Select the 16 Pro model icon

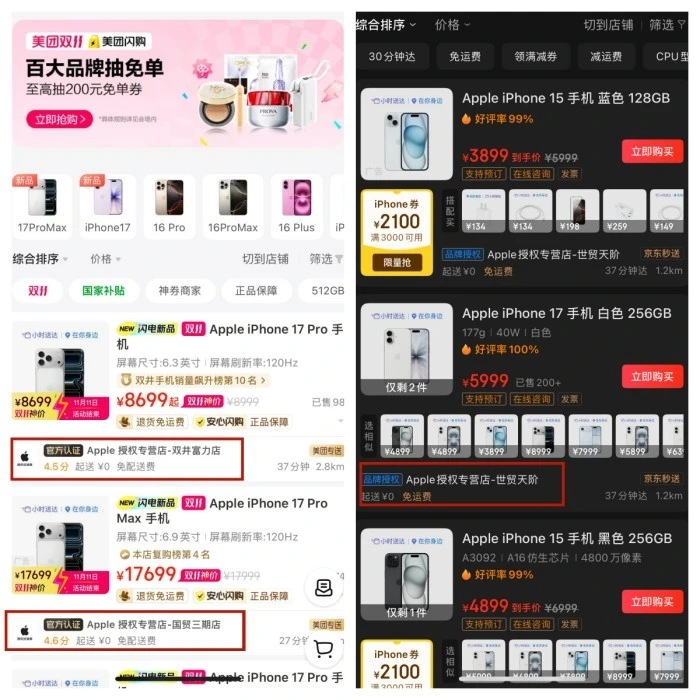click(169, 206)
